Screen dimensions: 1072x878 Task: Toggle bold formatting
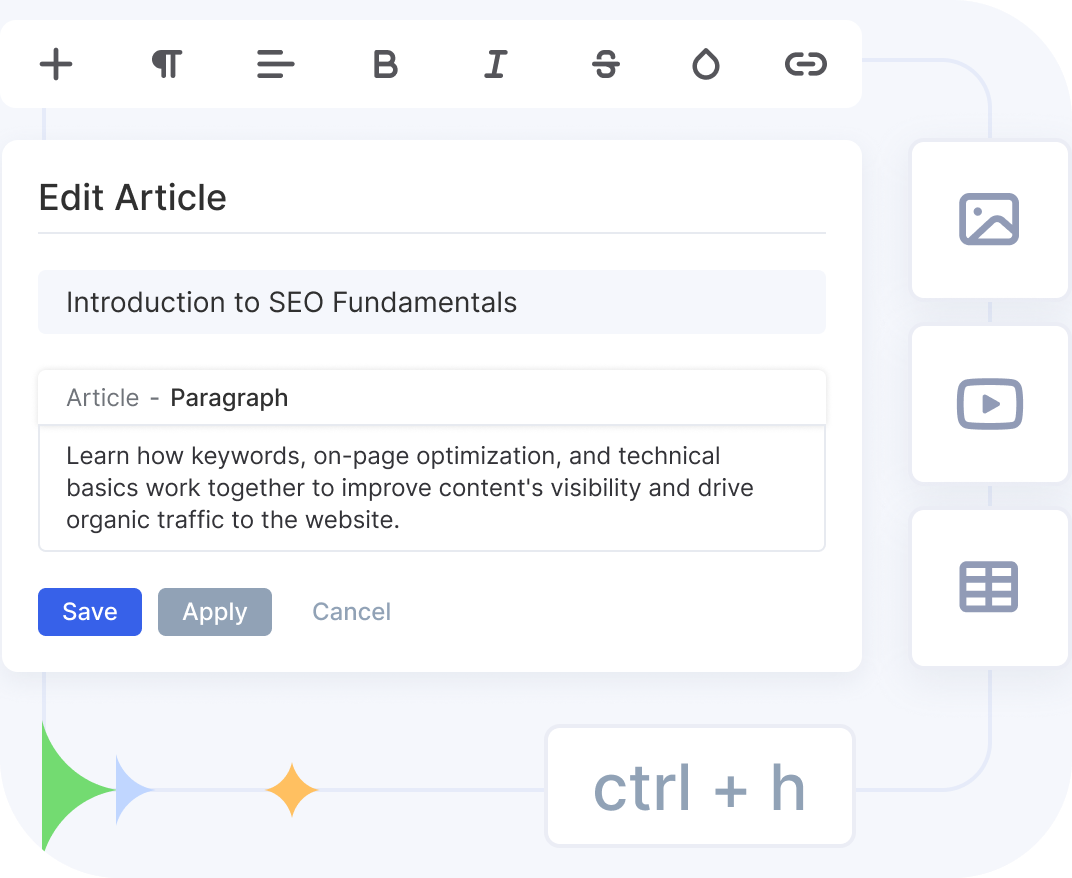(385, 65)
